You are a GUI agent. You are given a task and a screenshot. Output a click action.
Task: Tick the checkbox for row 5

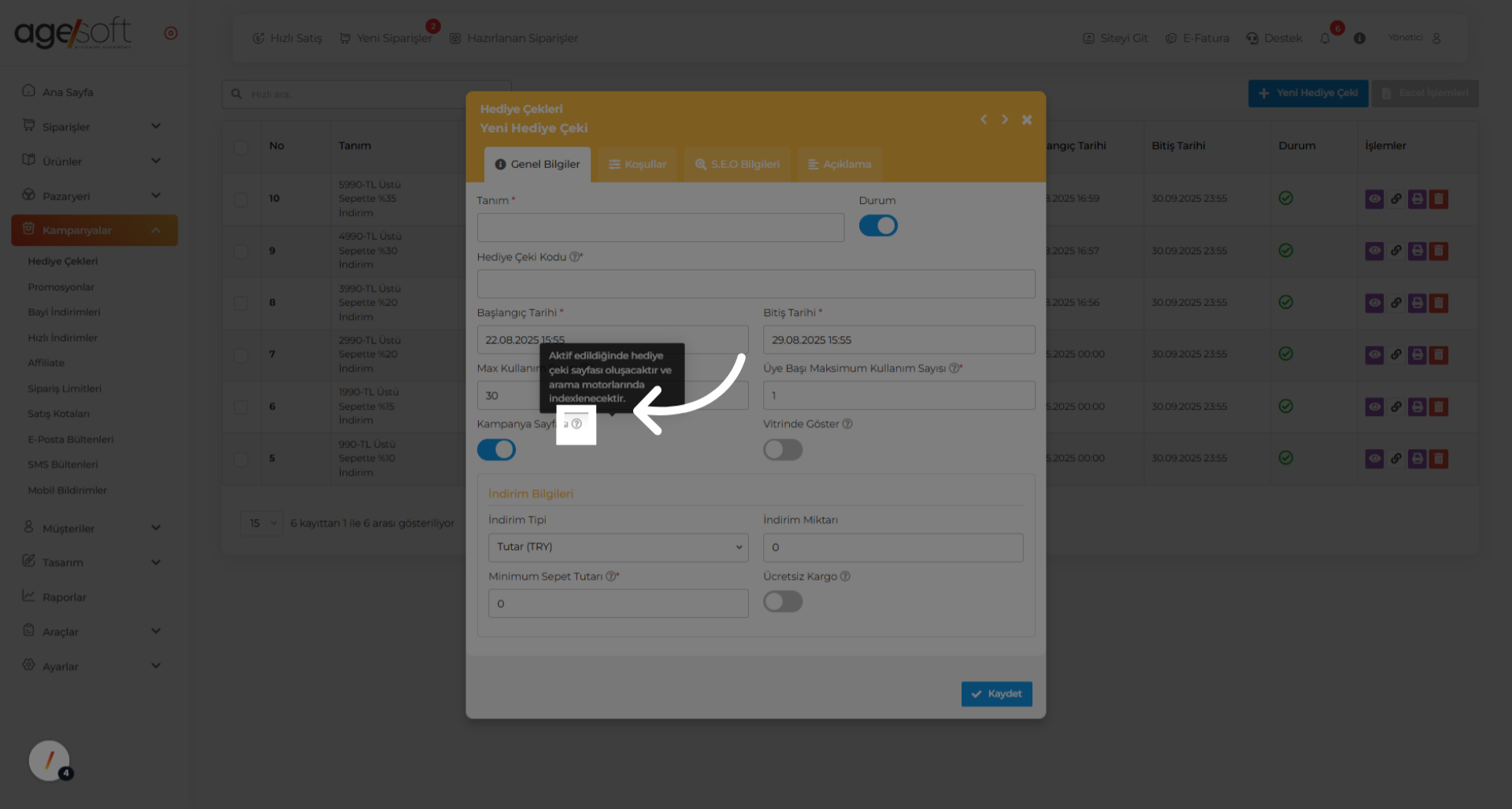[x=241, y=459]
